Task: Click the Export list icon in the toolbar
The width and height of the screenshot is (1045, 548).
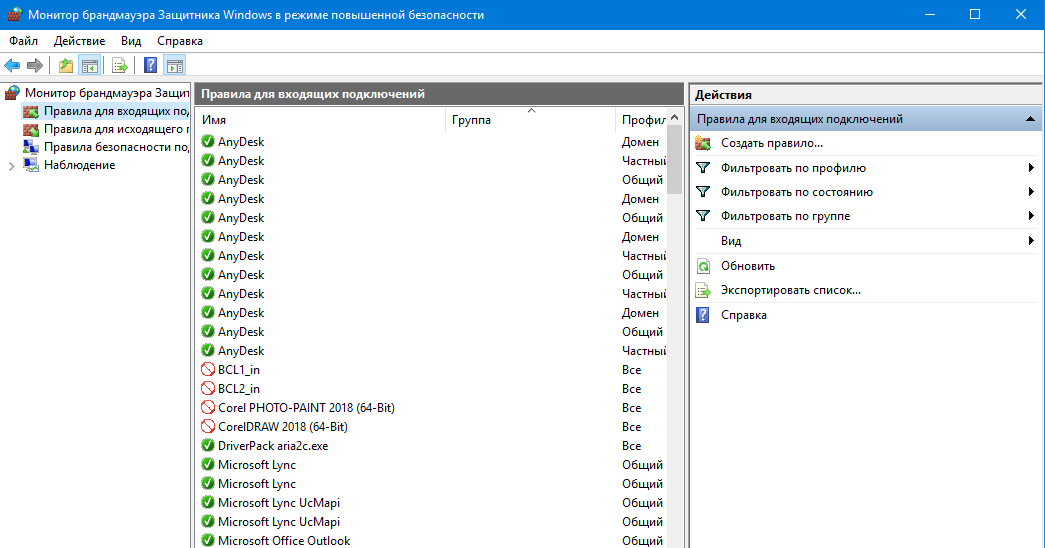Action: pyautogui.click(x=120, y=66)
